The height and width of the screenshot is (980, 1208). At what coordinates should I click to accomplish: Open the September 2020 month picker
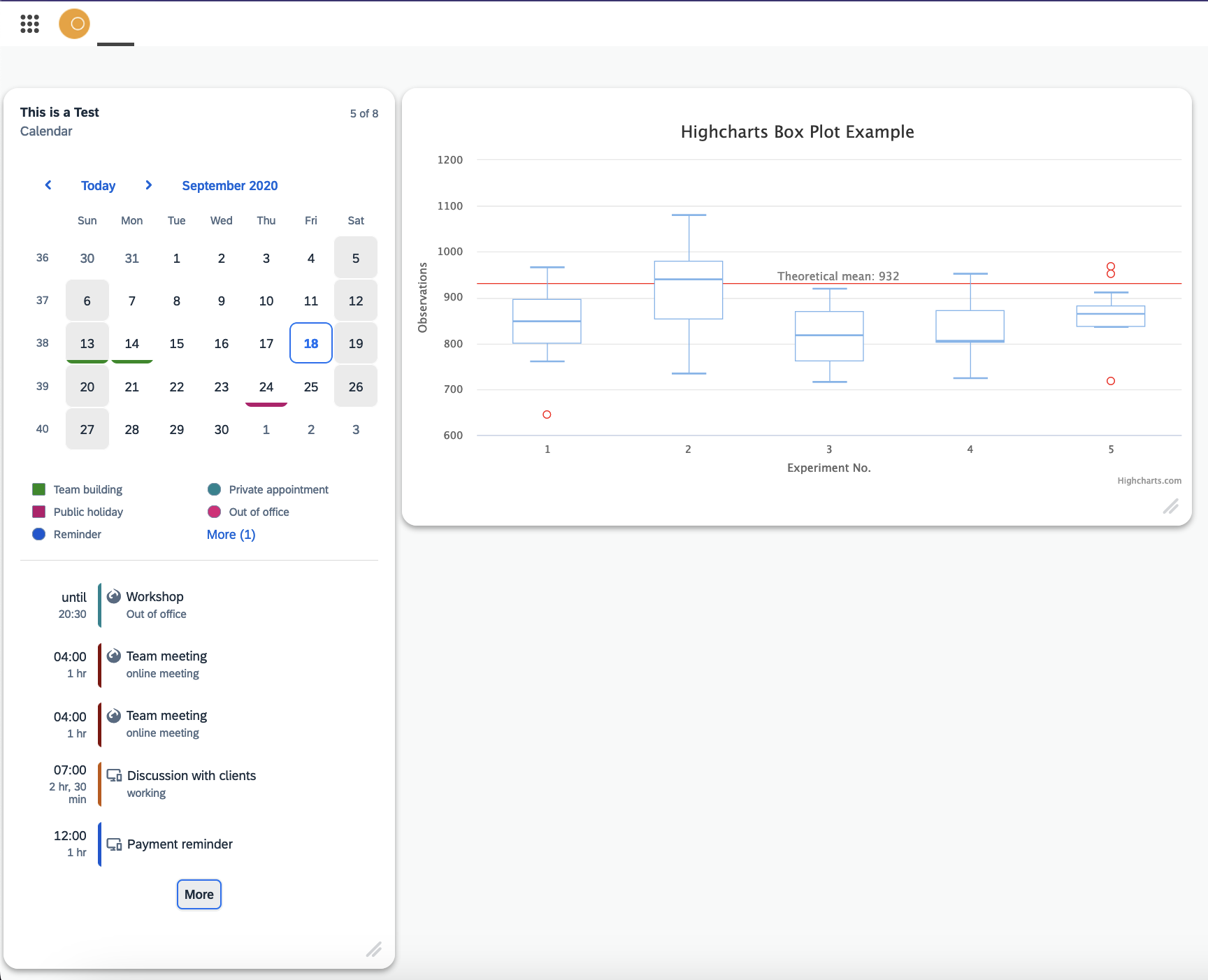pyautogui.click(x=230, y=185)
